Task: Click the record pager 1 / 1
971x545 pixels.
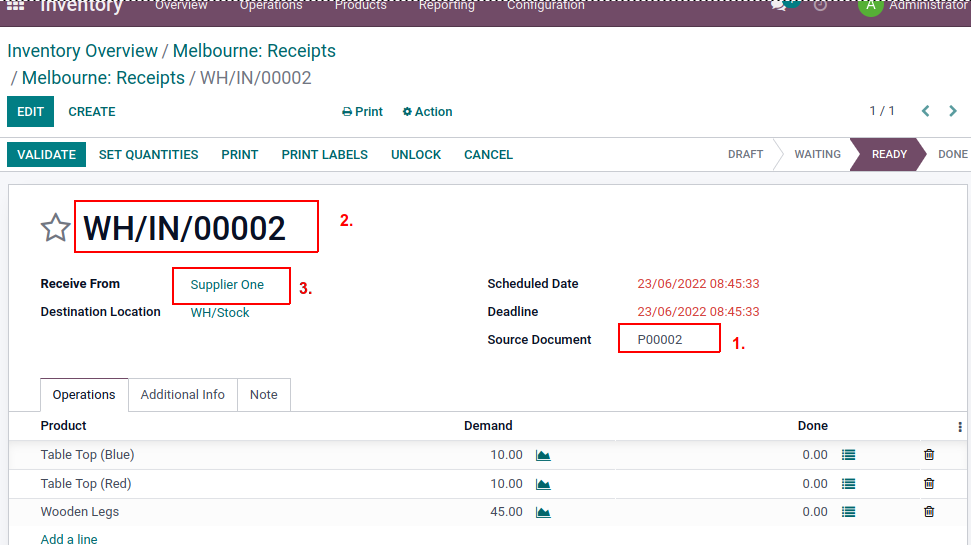Action: pyautogui.click(x=882, y=111)
